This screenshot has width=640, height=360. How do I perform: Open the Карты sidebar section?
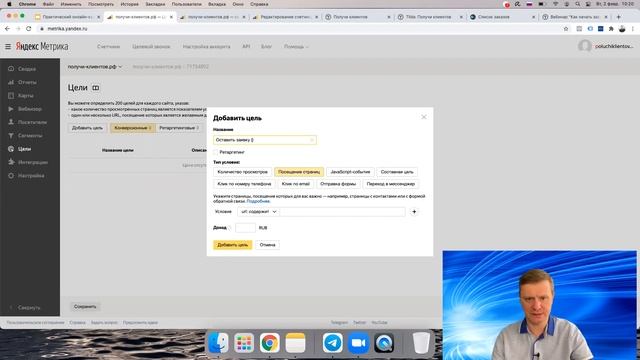(26, 96)
